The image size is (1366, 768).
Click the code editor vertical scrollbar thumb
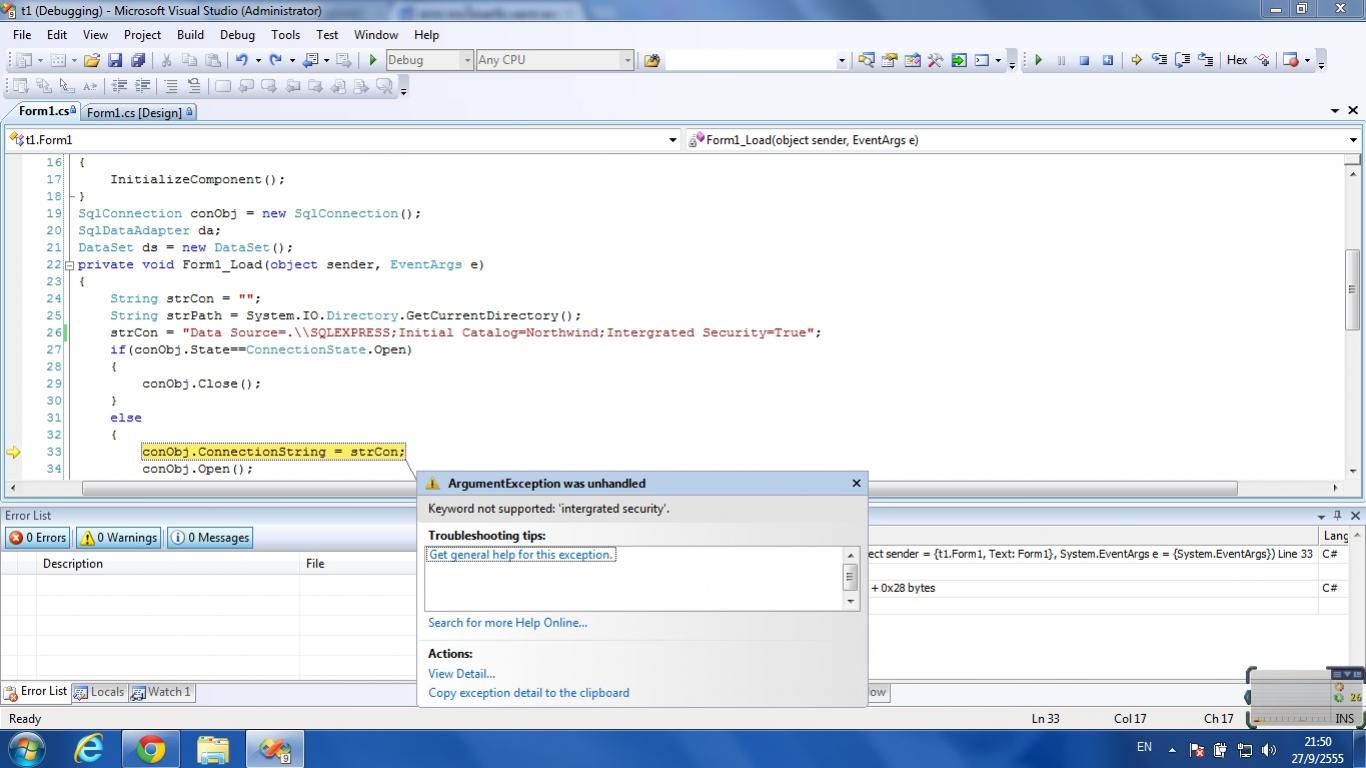1352,288
